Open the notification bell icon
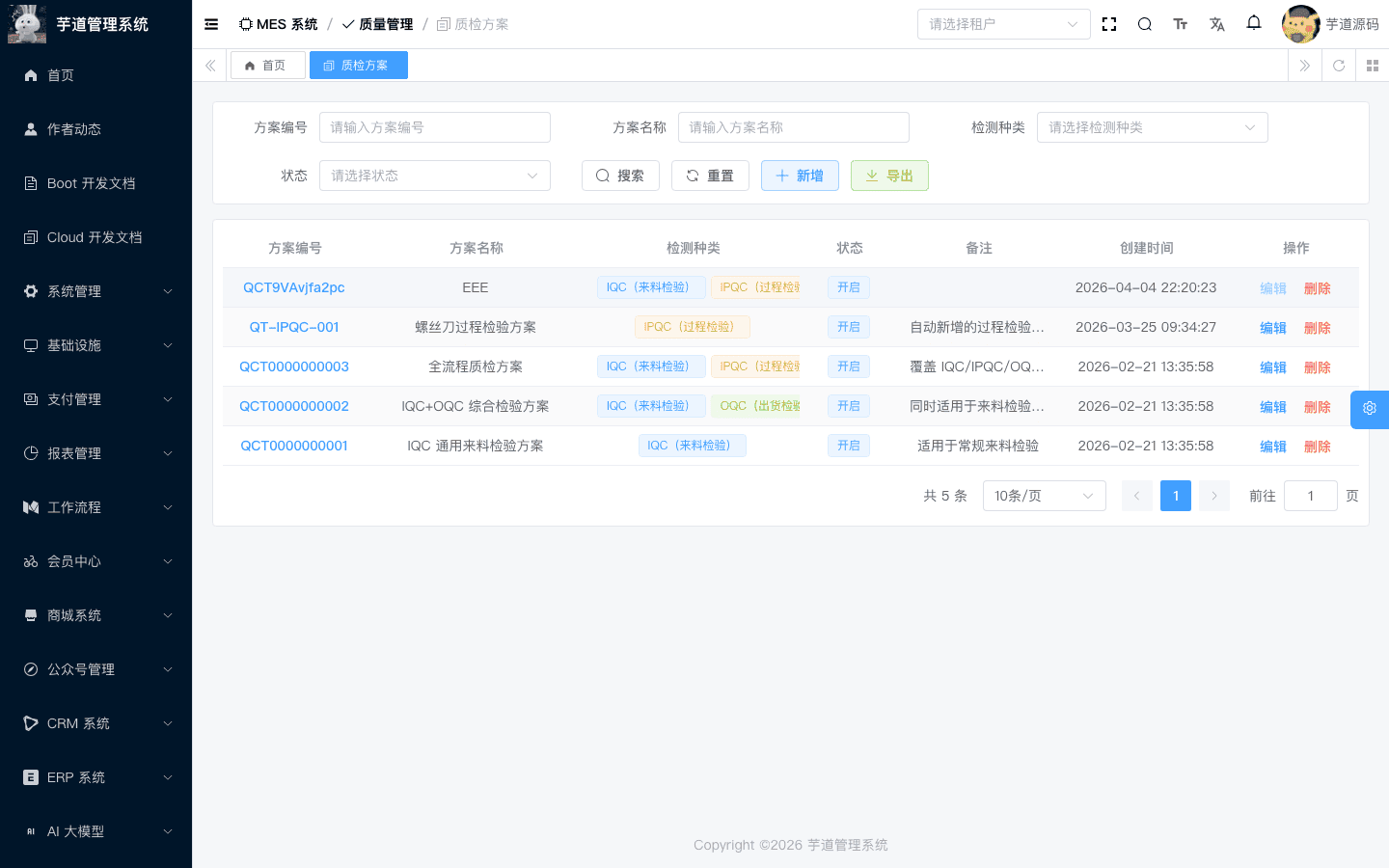Image resolution: width=1389 pixels, height=868 pixels. click(x=1254, y=23)
